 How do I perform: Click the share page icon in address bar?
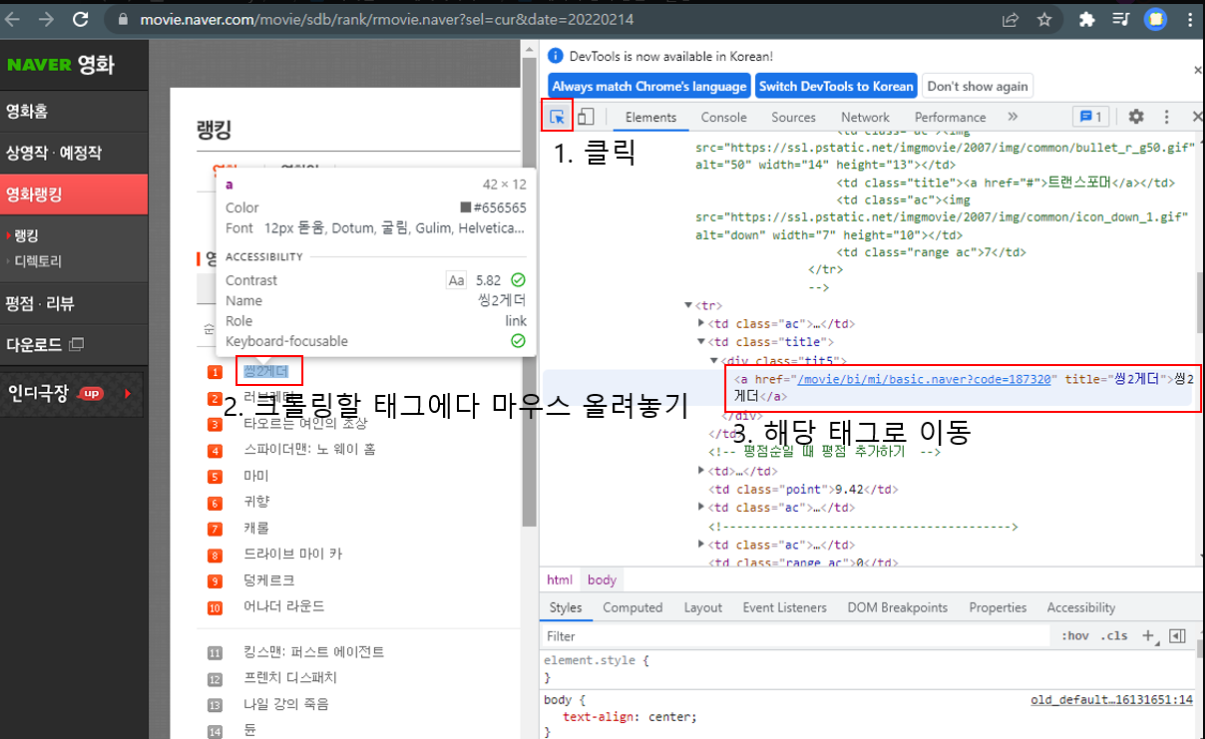tap(1011, 19)
